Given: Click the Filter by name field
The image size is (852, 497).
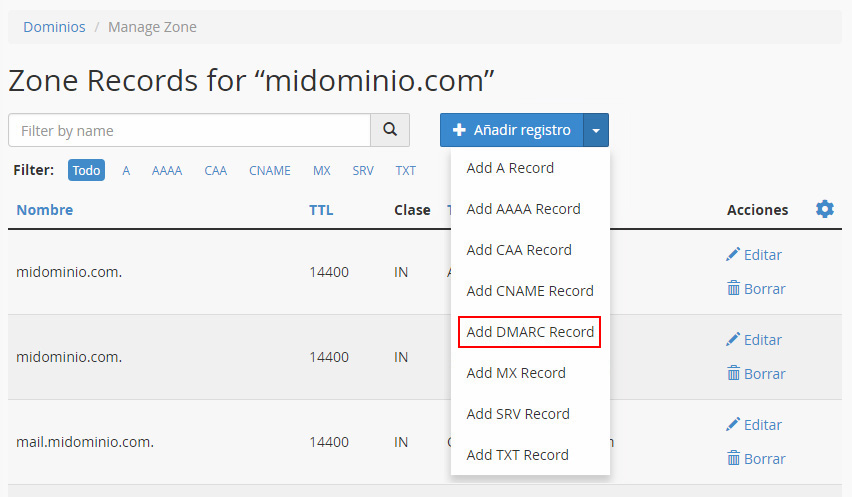Looking at the screenshot, I should coord(189,130).
